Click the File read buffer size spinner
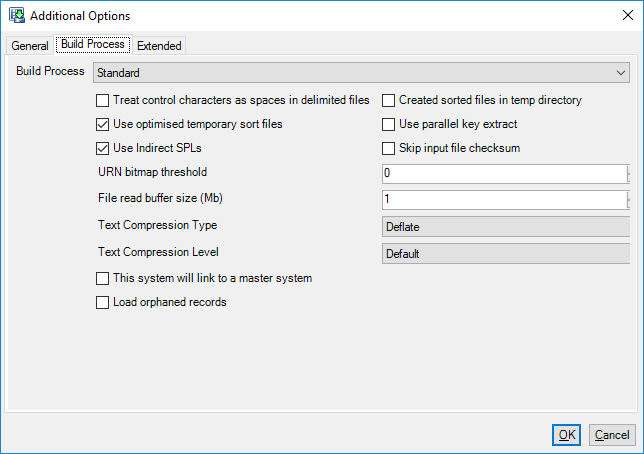This screenshot has width=644, height=454. click(628, 200)
